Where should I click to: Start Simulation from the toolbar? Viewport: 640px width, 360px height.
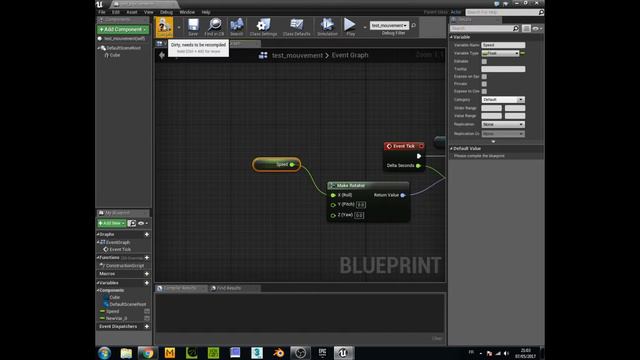coord(327,27)
